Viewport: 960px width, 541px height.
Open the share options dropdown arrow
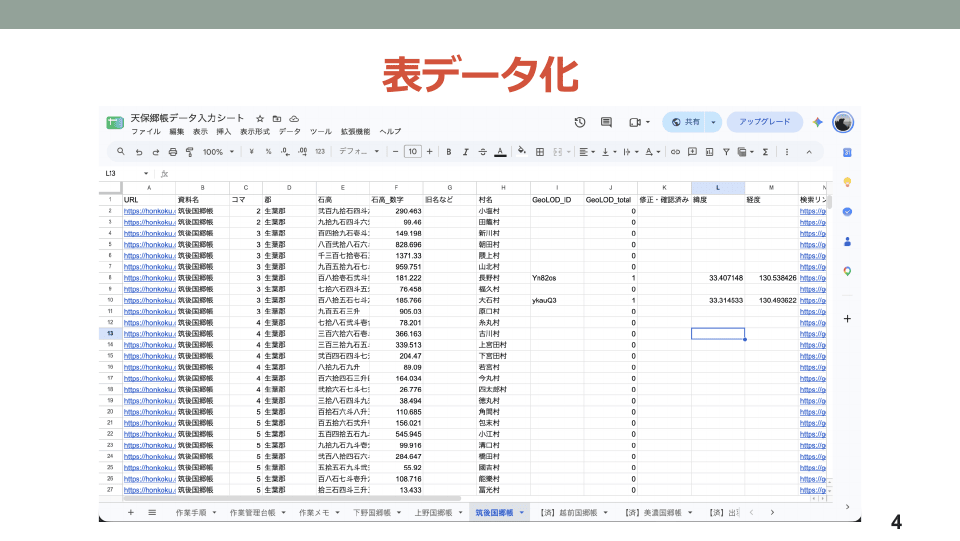[713, 122]
